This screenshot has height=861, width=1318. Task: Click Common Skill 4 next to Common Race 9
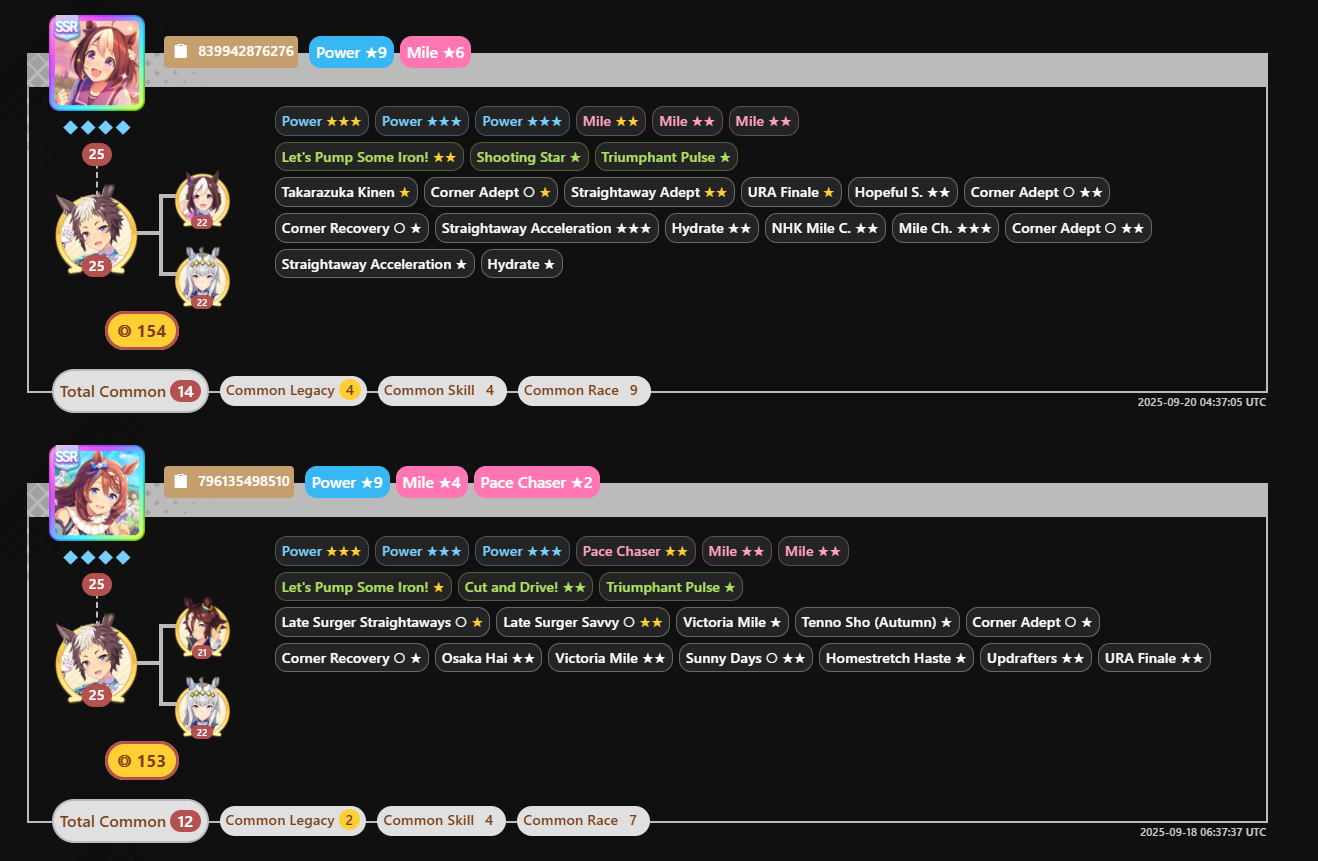[442, 390]
